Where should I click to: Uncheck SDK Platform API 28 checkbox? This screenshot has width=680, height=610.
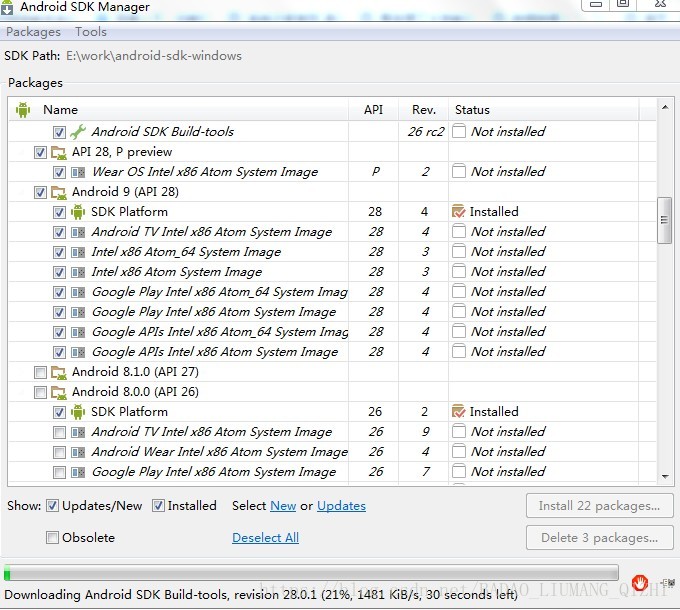(x=59, y=212)
